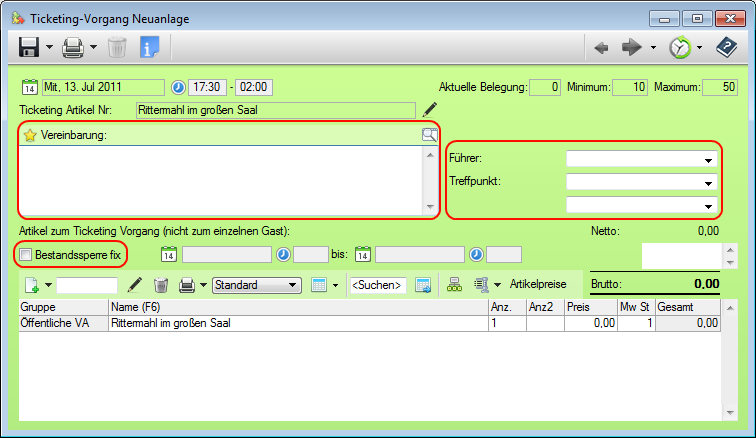756x438 pixels.
Task: Click the Artikelpreise button
Action: tap(539, 285)
